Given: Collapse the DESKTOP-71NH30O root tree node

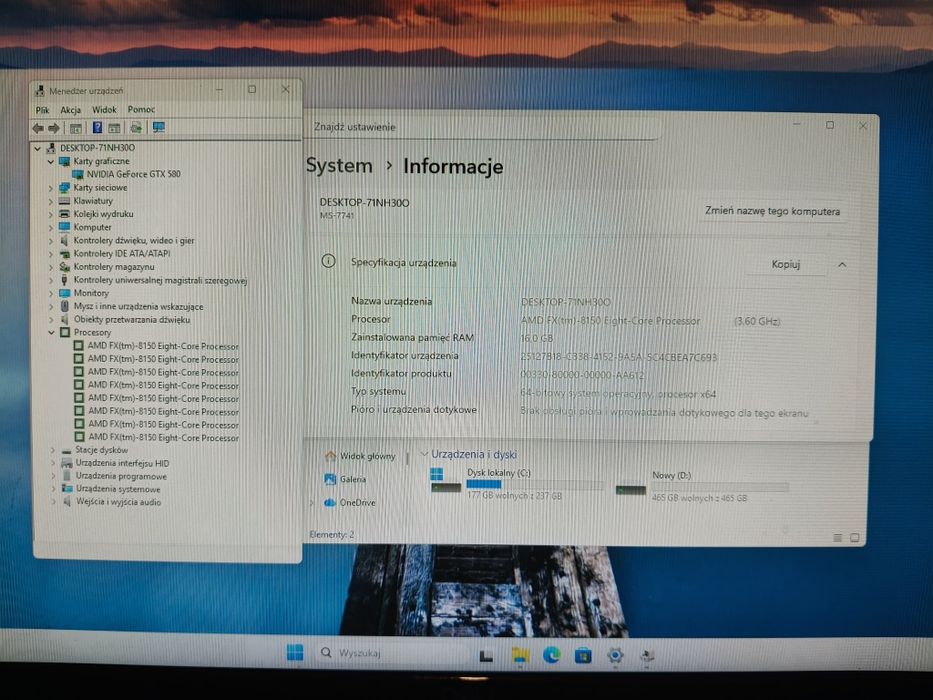Looking at the screenshot, I should pyautogui.click(x=37, y=148).
